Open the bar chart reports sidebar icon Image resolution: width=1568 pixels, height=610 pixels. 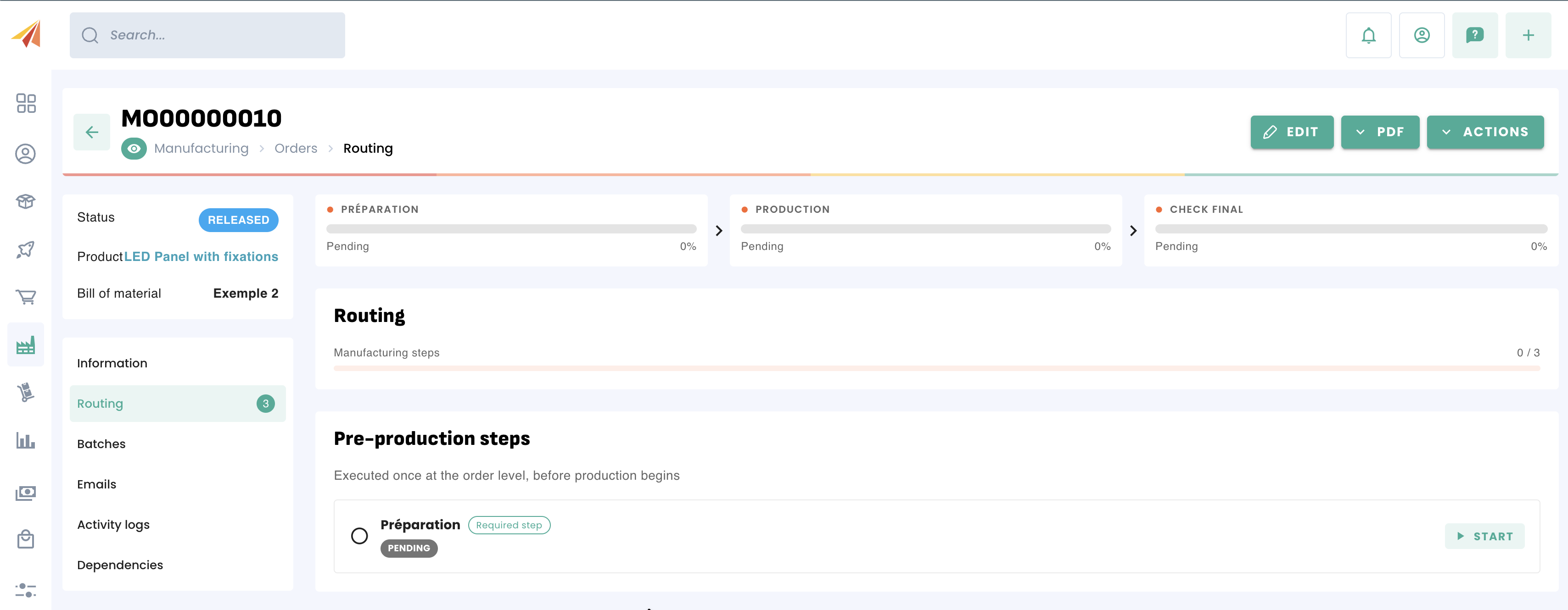(26, 440)
